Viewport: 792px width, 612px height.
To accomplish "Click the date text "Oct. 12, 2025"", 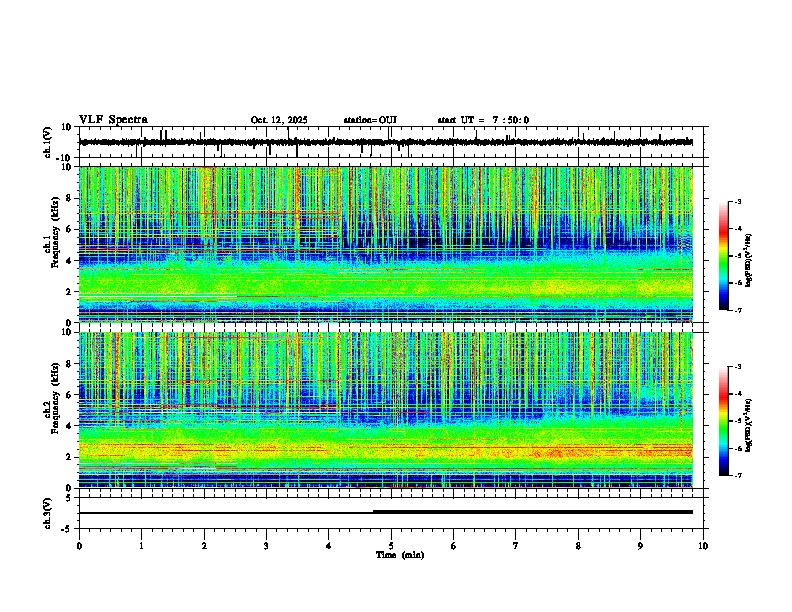I will 279,120.
